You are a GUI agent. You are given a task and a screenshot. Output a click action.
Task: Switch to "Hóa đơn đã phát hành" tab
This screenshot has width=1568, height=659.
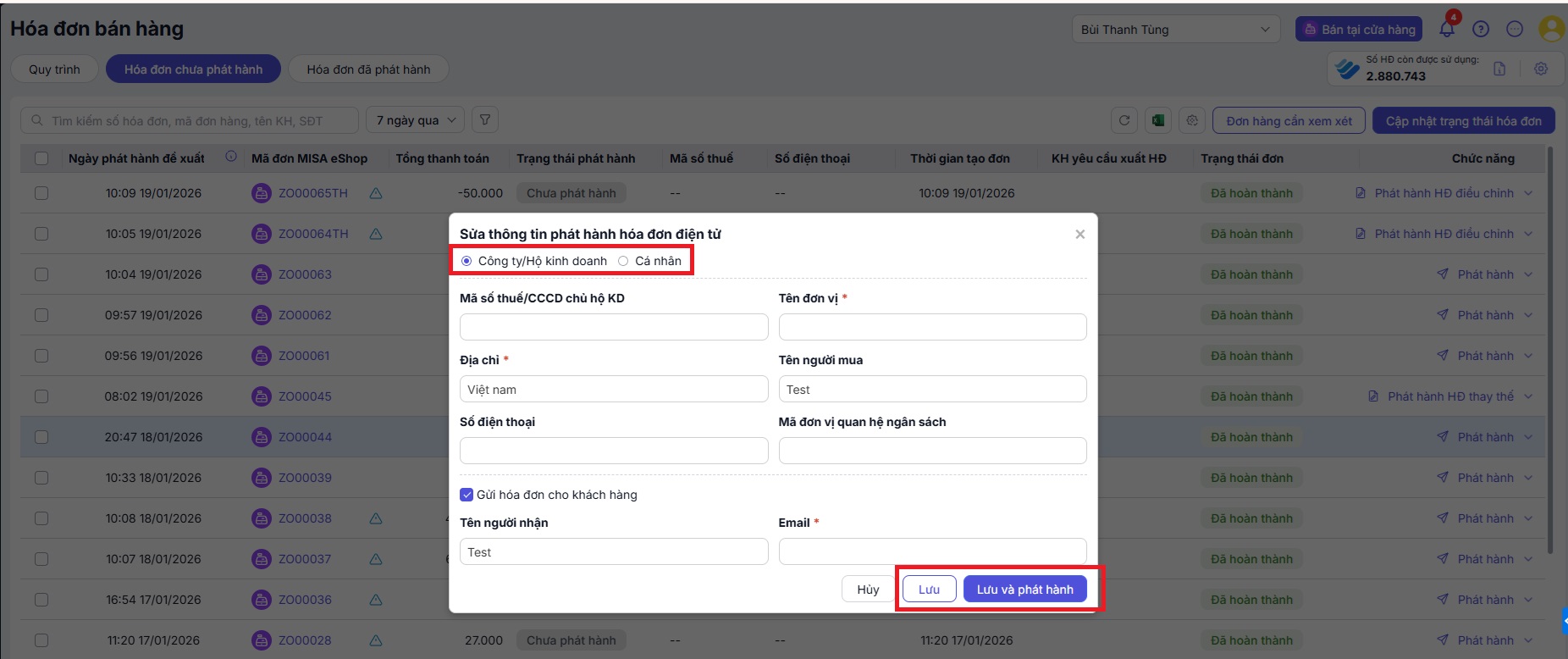click(x=368, y=69)
